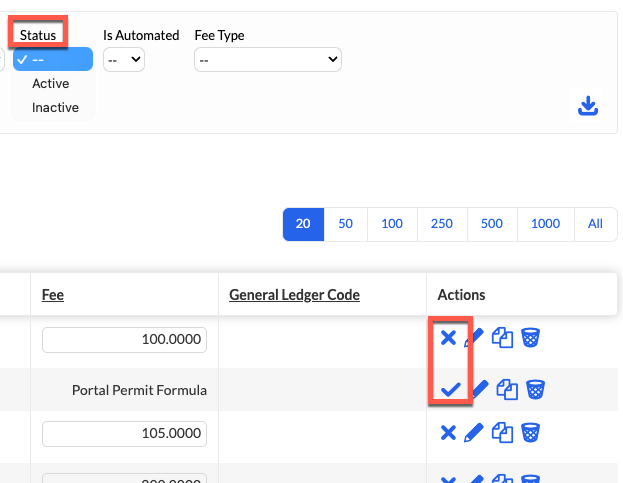The image size is (623, 483).
Task: Choose Inactive in the Status dropdown
Action: click(55, 107)
